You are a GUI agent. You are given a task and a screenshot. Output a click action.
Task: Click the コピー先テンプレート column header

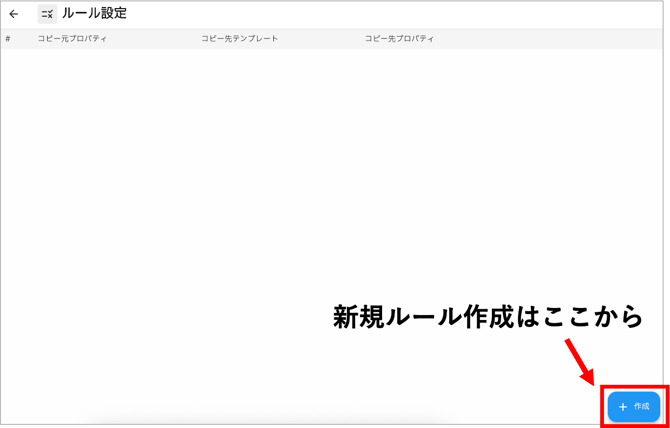coord(240,39)
